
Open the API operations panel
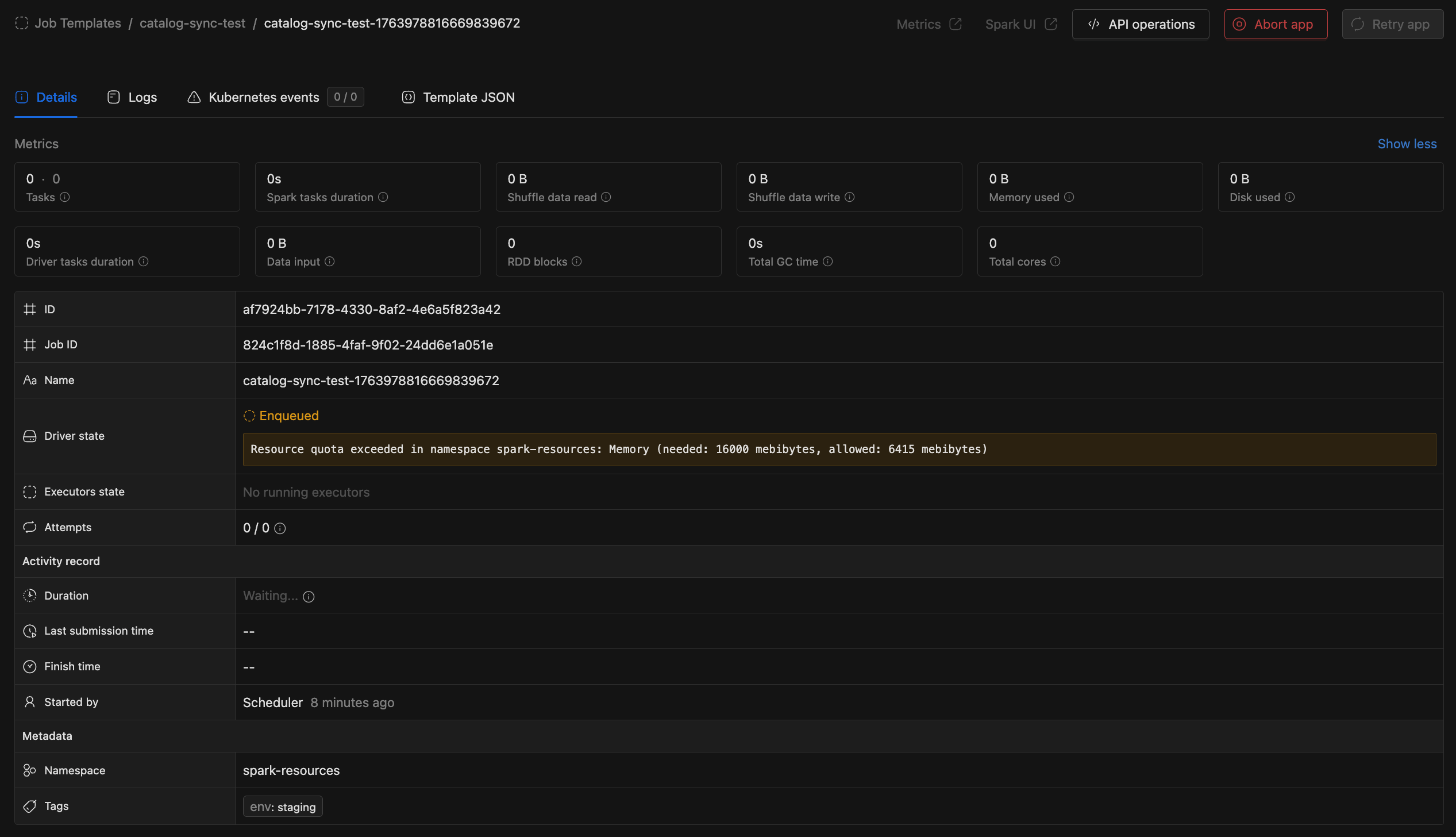1140,24
